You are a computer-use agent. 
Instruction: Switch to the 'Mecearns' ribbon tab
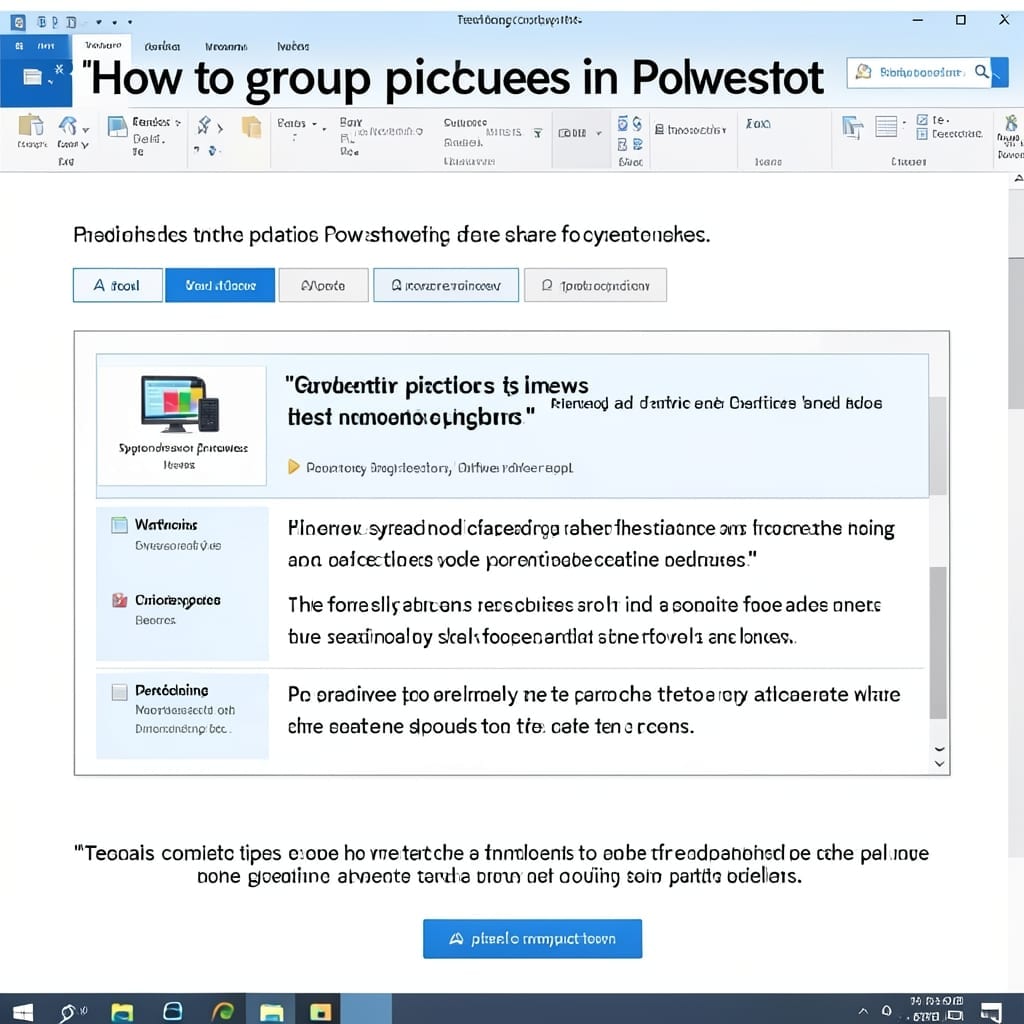(x=226, y=46)
